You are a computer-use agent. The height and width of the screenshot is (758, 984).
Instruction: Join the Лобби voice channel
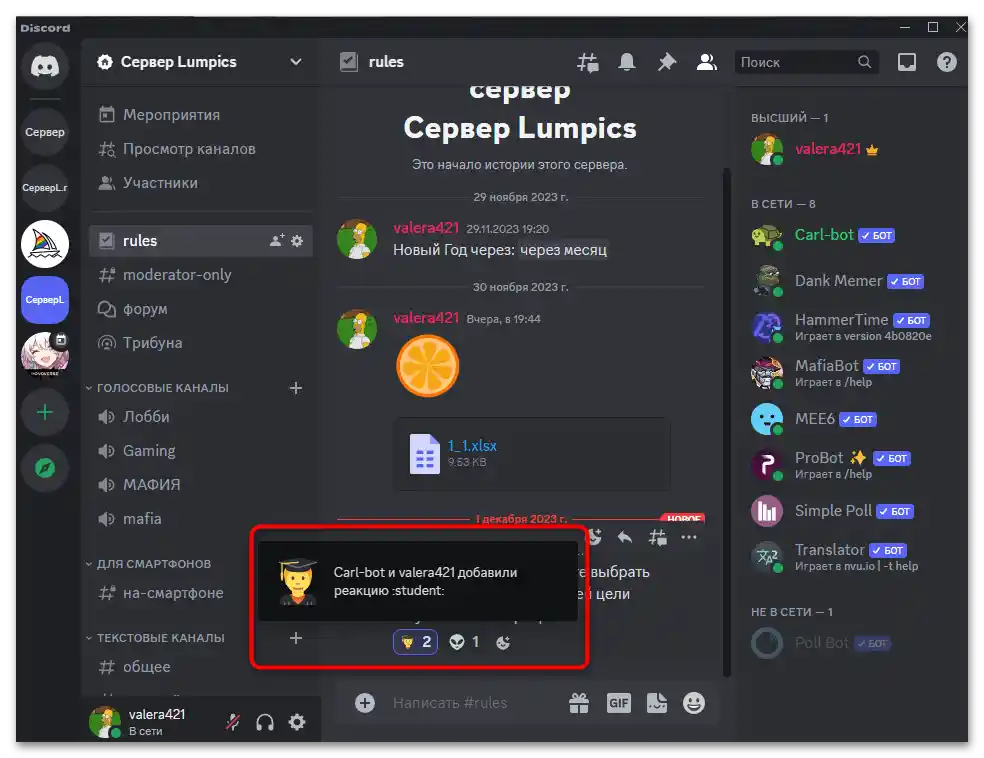[201, 417]
